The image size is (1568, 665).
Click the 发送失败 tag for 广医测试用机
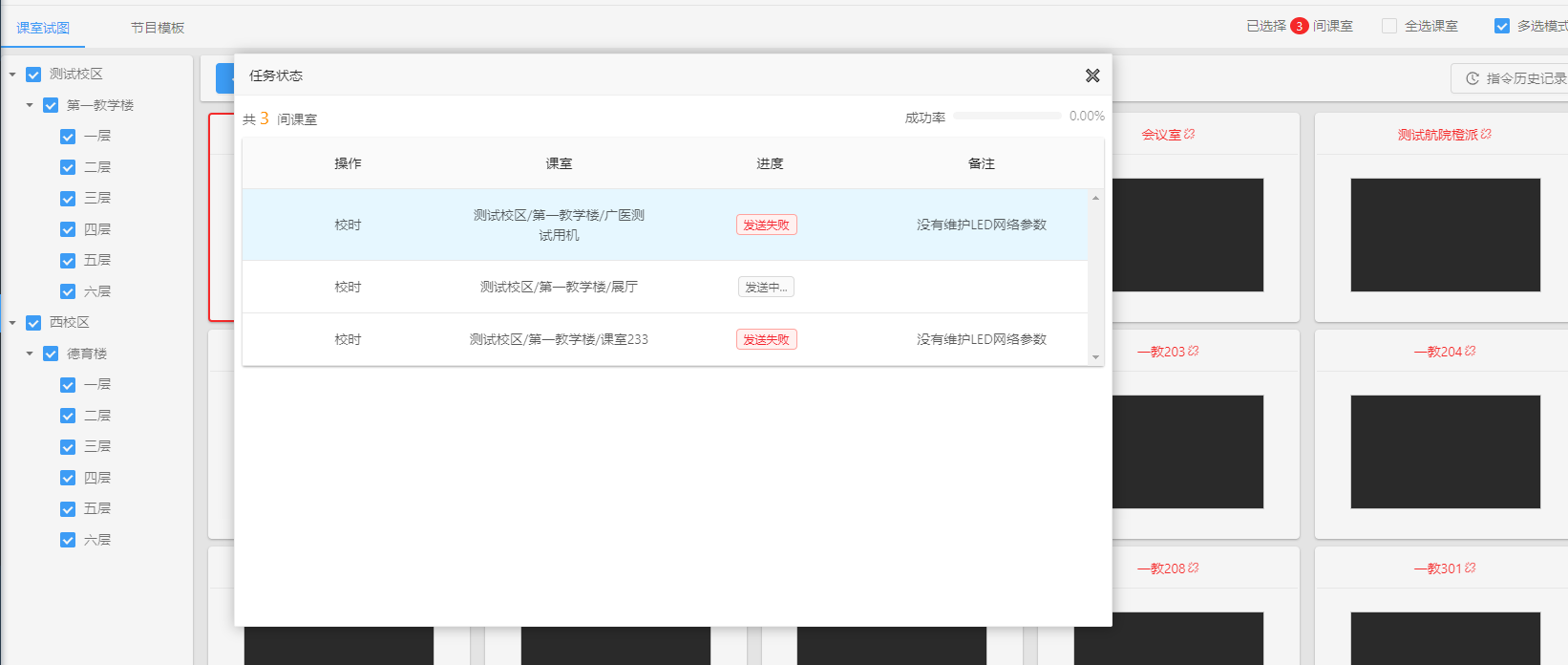tap(767, 225)
